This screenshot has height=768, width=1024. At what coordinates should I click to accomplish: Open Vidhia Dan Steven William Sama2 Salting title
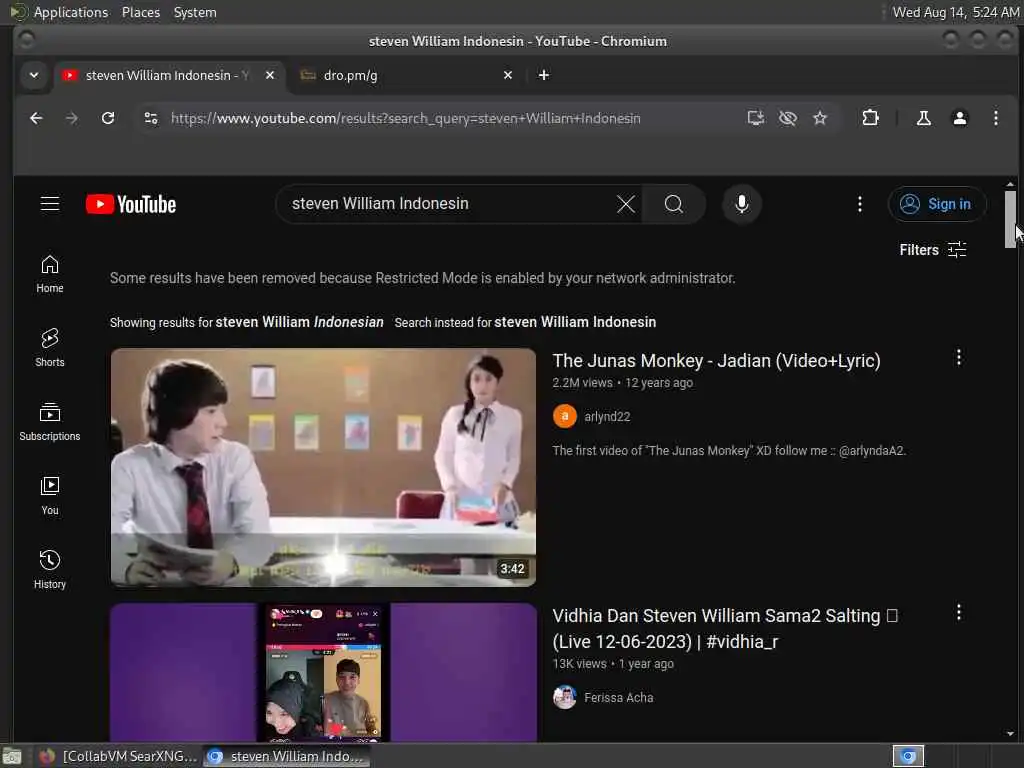point(725,628)
